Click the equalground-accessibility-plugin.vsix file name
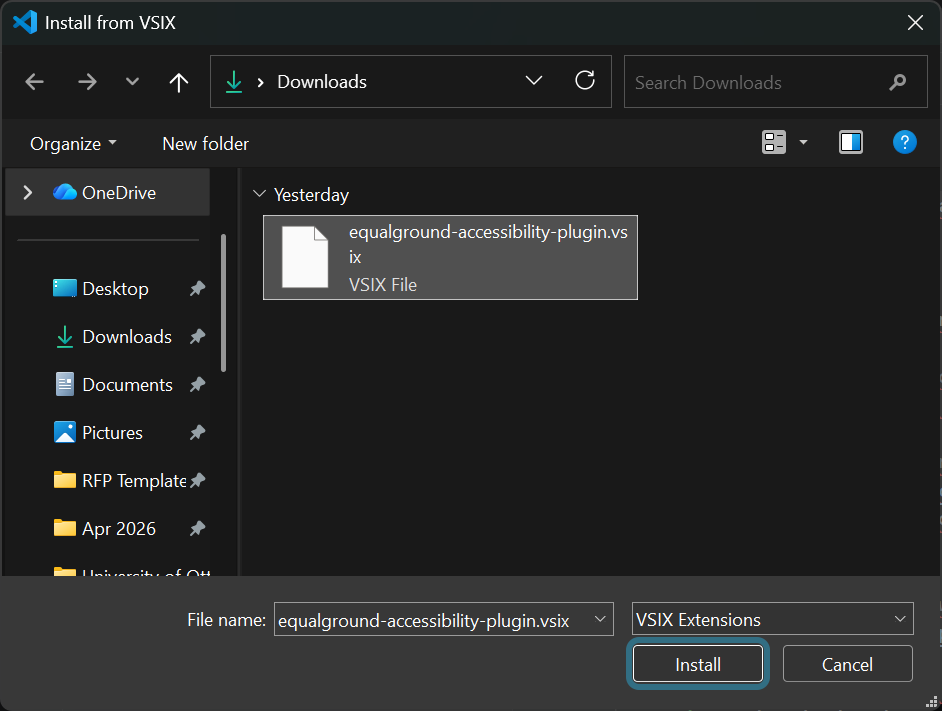This screenshot has height=711, width=942. tap(488, 244)
